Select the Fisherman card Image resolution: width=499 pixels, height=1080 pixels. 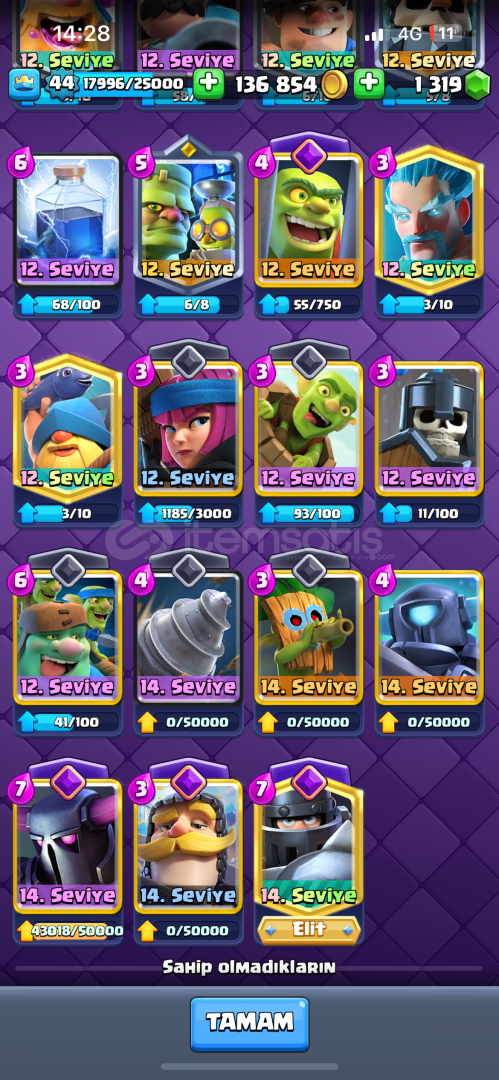(68, 428)
